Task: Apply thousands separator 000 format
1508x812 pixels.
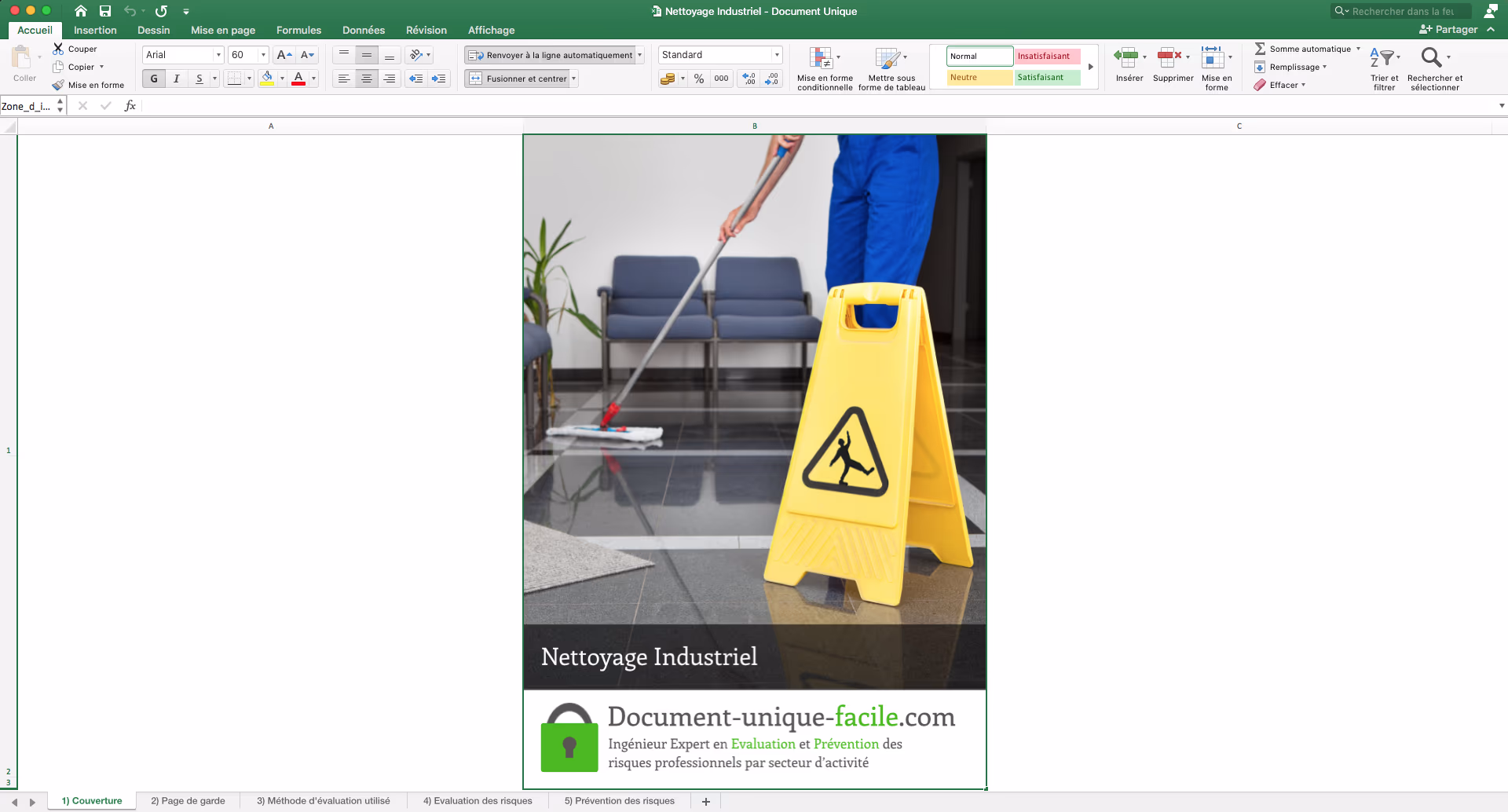Action: click(721, 79)
